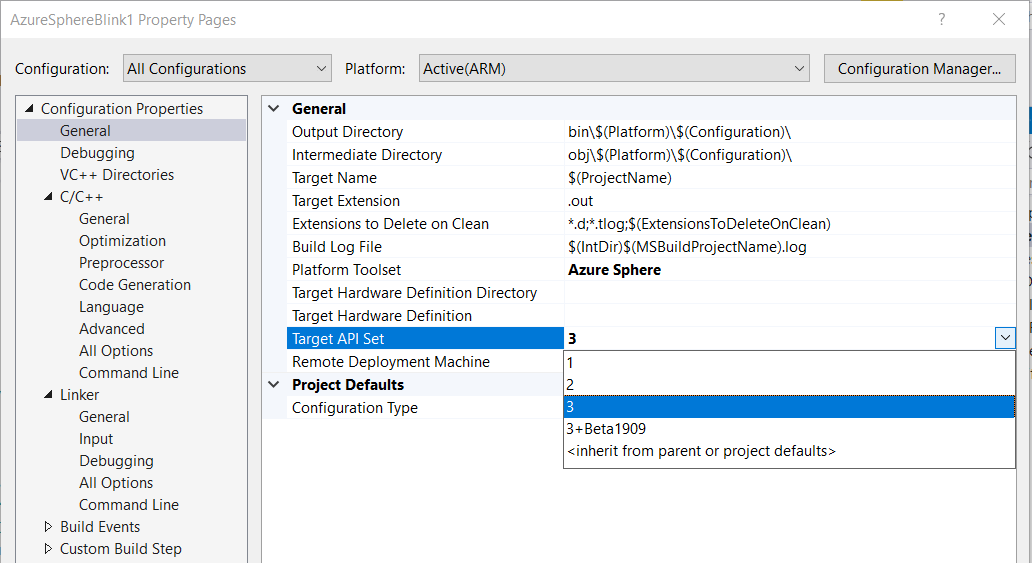Click the Configuration Manager button

(919, 69)
